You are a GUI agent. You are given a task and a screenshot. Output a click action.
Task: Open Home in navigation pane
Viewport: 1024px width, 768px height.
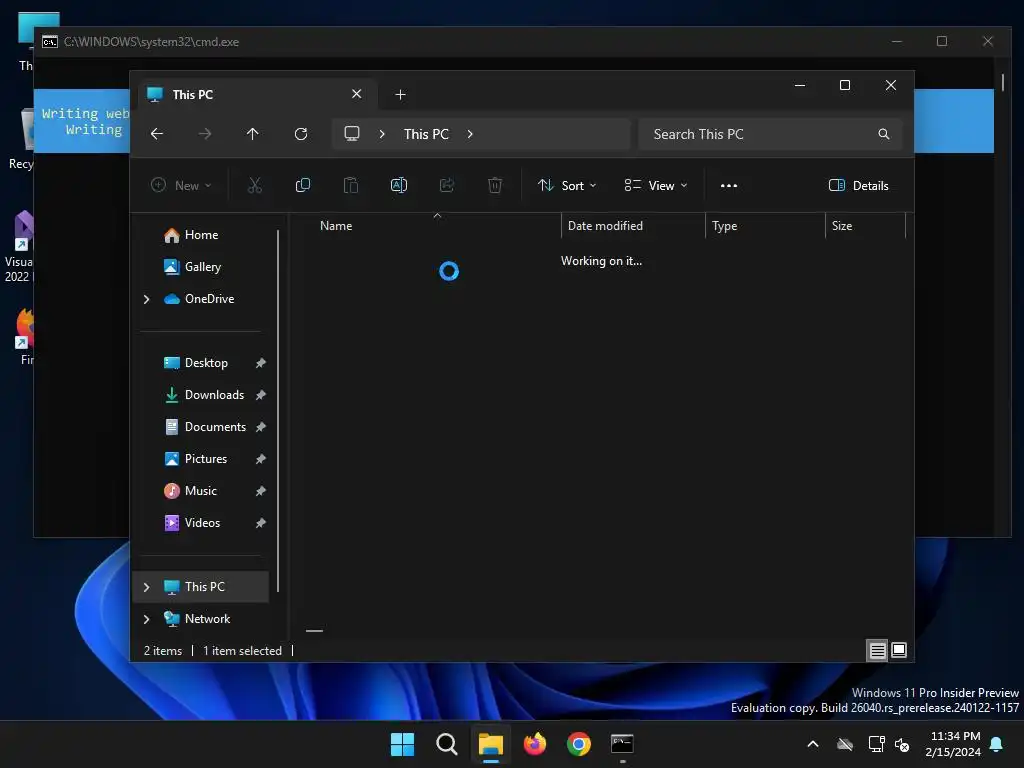coord(201,235)
